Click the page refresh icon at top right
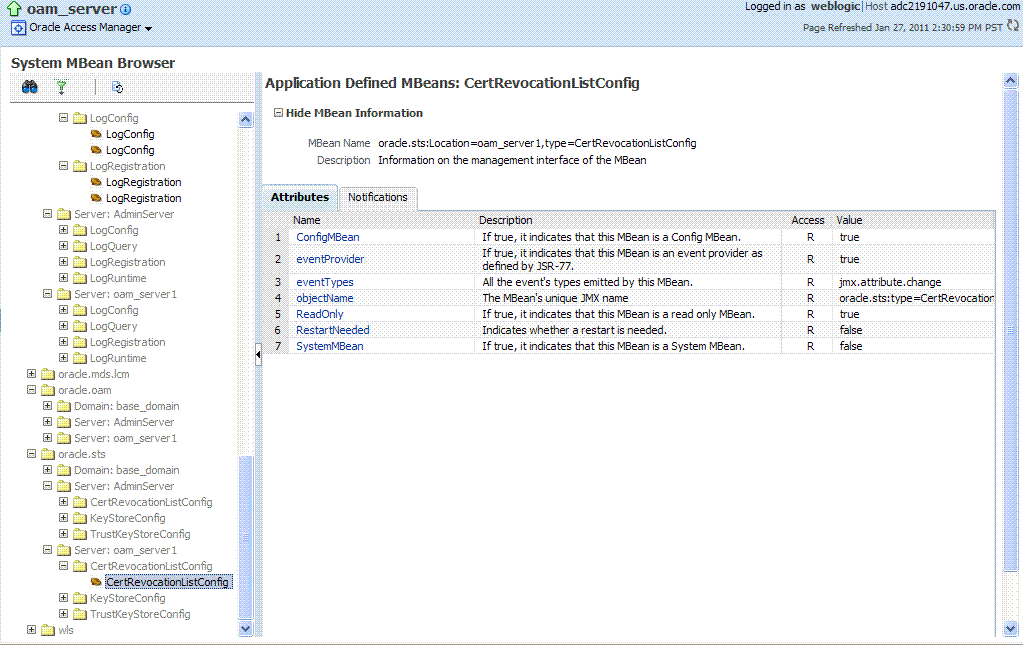Image resolution: width=1023 pixels, height=654 pixels. [1014, 28]
